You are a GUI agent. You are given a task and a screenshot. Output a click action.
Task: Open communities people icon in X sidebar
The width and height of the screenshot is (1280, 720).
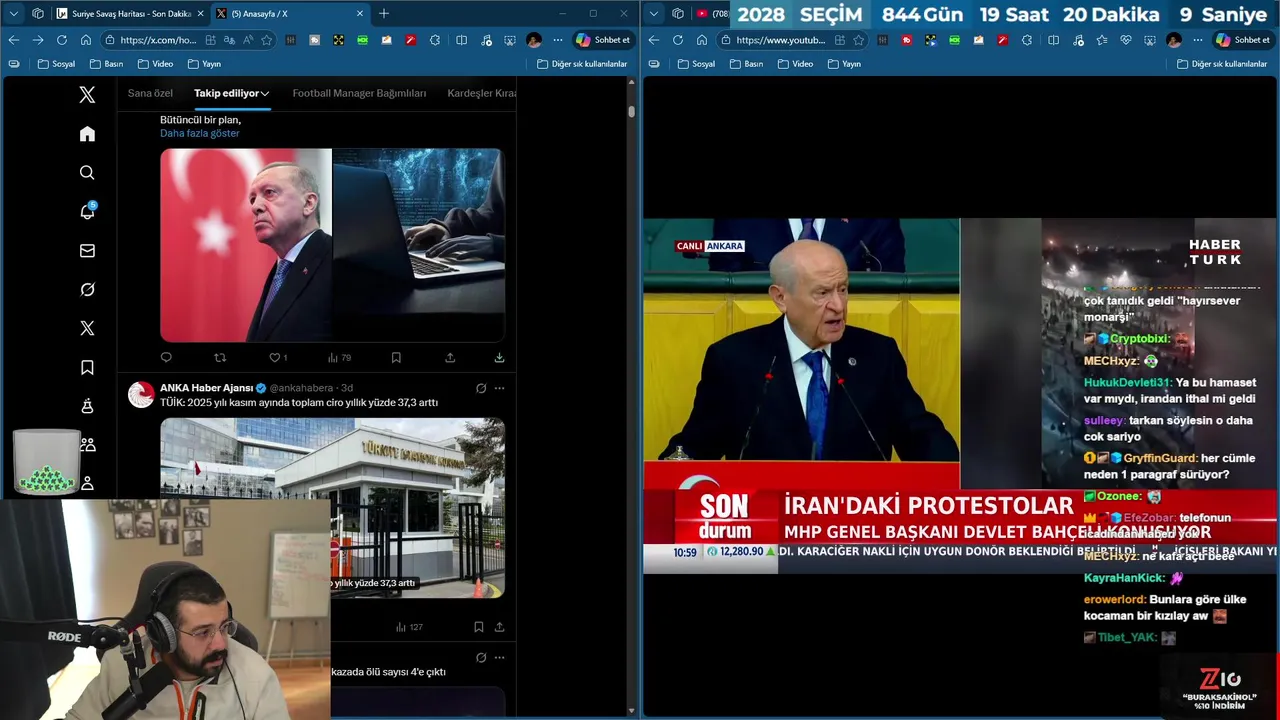pyautogui.click(x=87, y=445)
